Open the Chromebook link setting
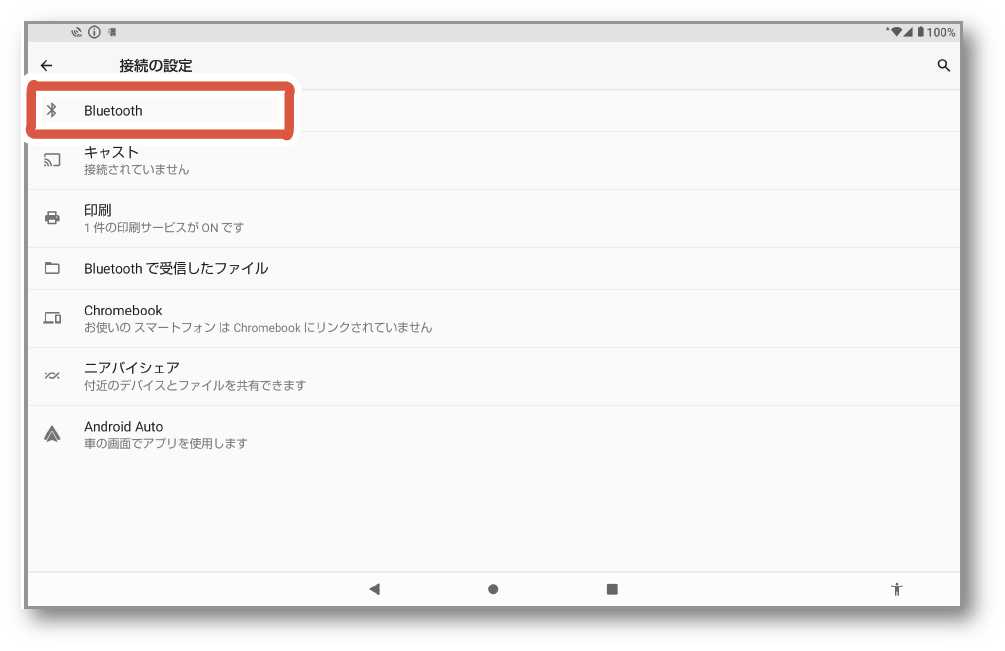Image resolution: width=1005 pixels, height=651 pixels. pos(494,318)
